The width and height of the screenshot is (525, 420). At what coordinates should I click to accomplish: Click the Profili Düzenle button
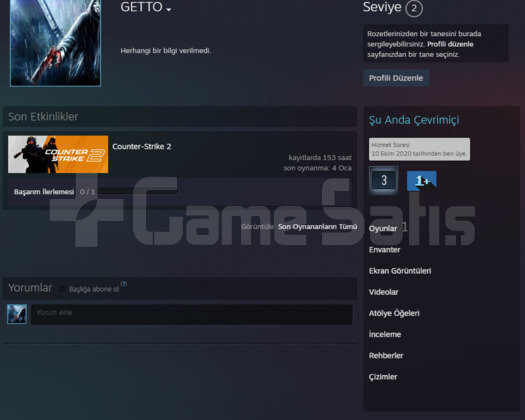coord(396,78)
